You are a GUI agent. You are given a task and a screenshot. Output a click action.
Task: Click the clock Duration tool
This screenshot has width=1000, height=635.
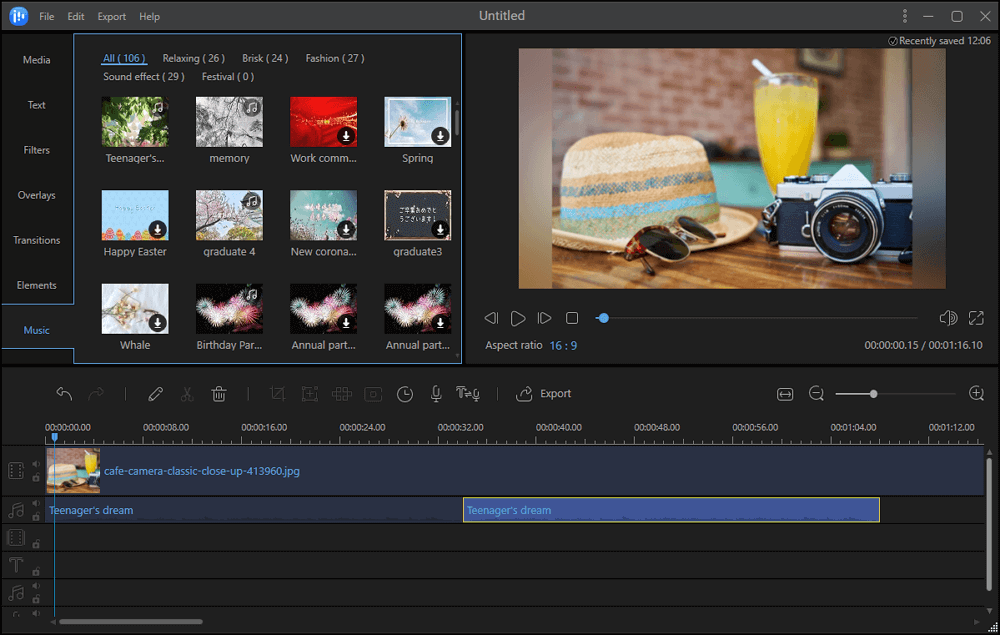click(405, 394)
